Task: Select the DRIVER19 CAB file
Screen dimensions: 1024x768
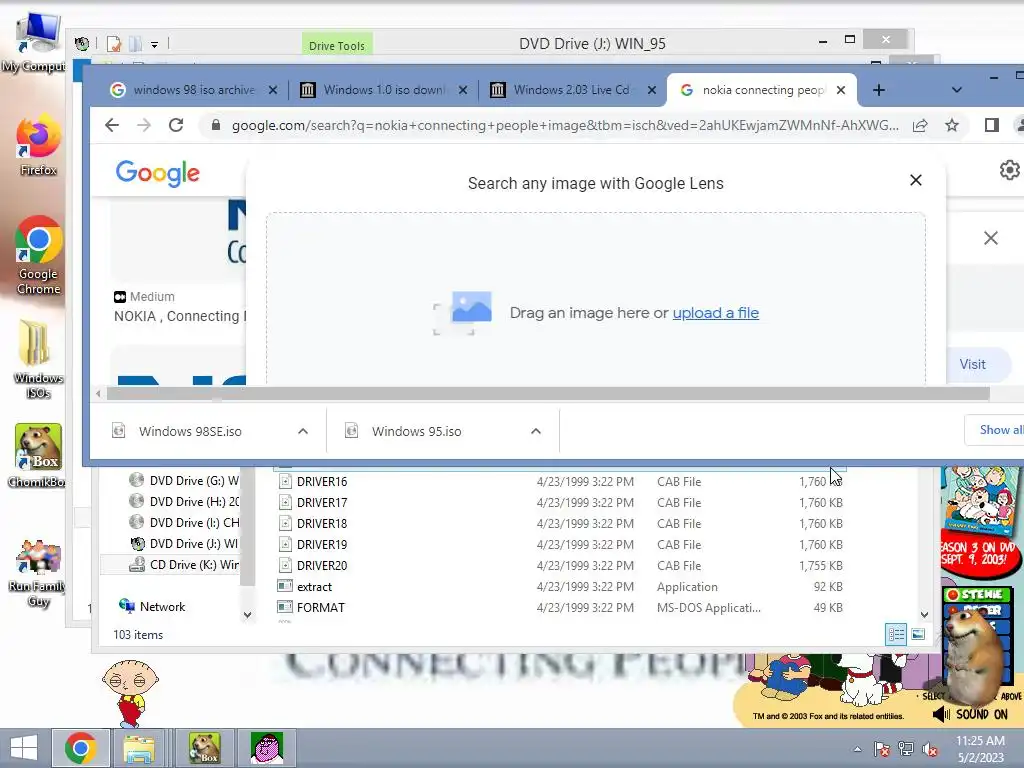Action: tap(561, 544)
